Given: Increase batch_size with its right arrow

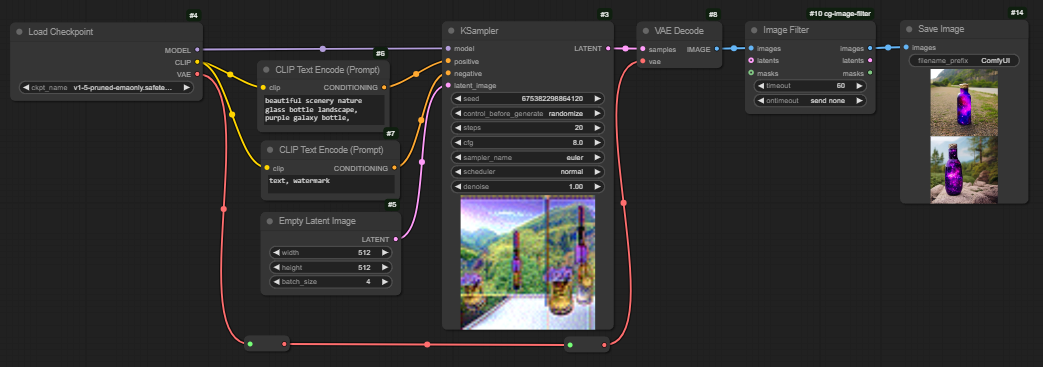Looking at the screenshot, I should pos(384,282).
